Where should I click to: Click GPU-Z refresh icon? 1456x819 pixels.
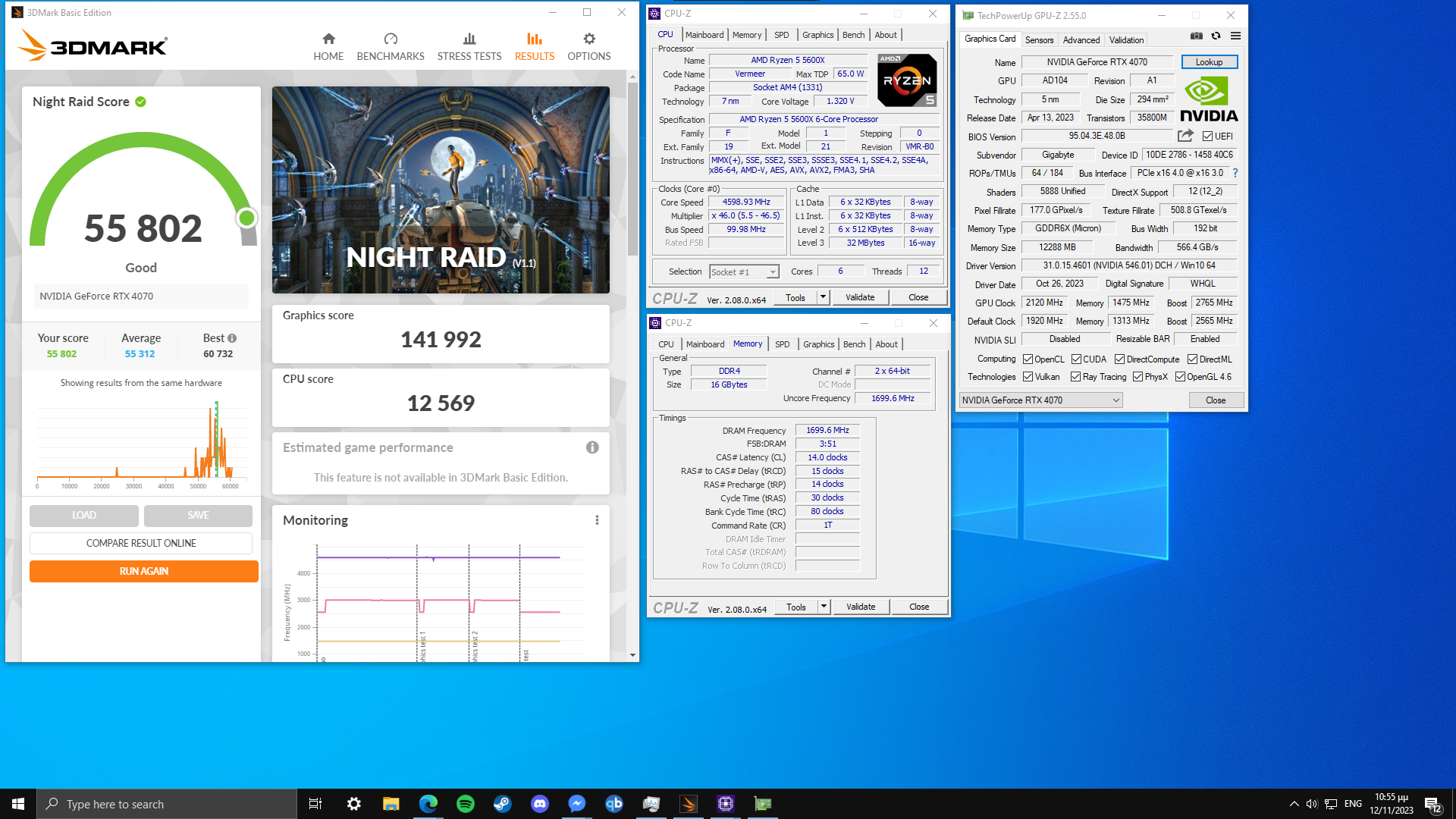[1216, 36]
